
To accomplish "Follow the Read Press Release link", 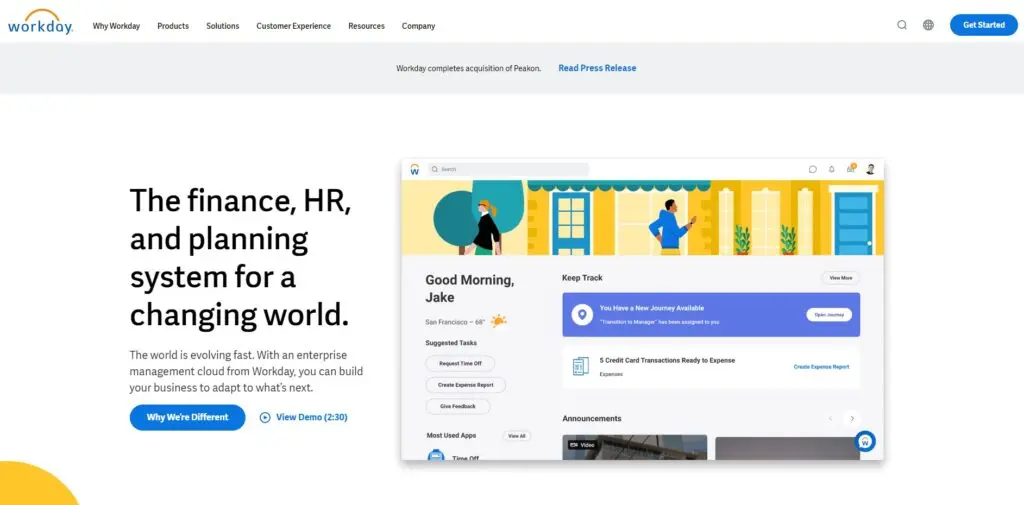I will coord(597,68).
